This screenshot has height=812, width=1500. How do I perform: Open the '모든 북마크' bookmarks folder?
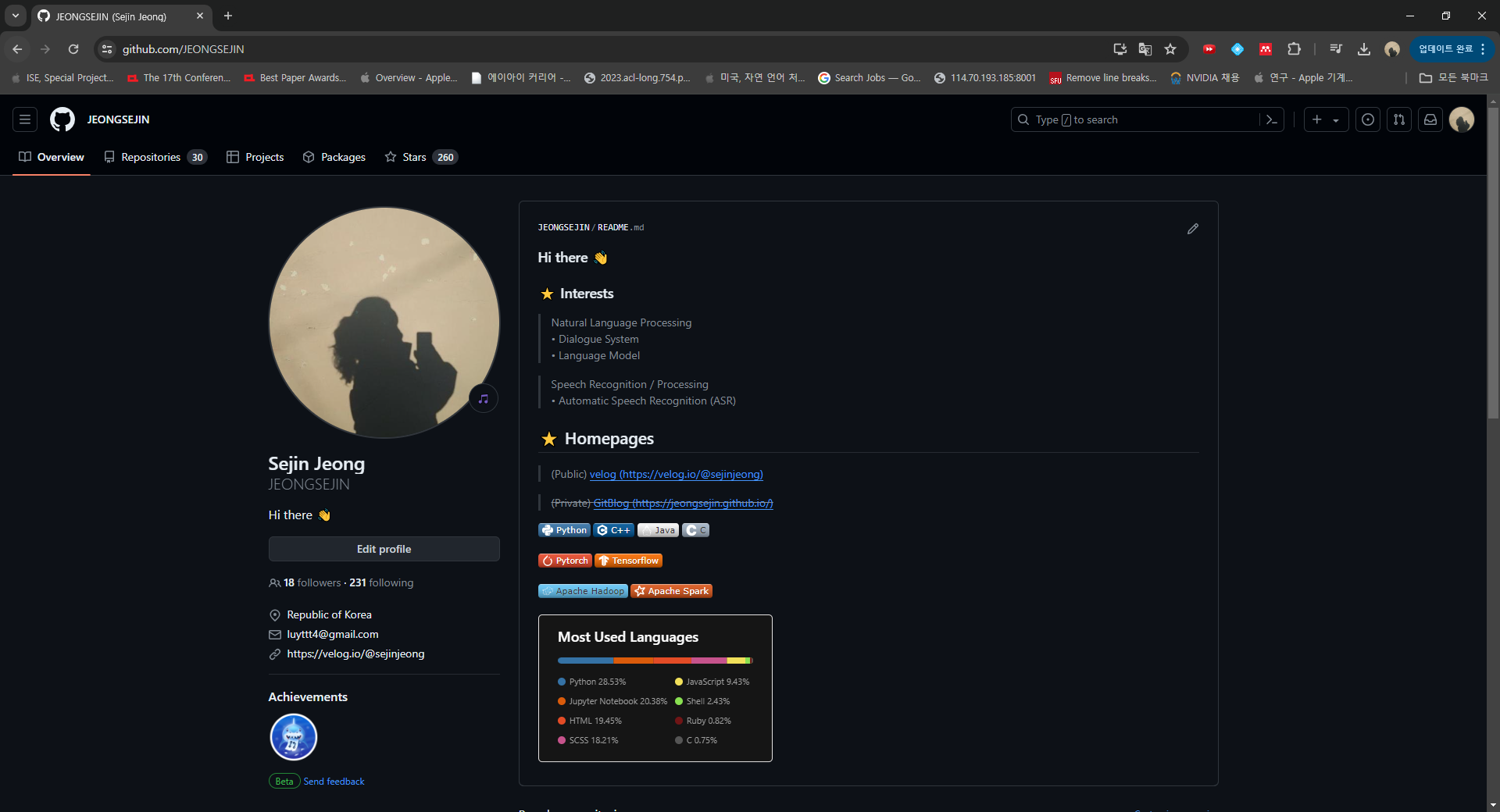pyautogui.click(x=1454, y=78)
